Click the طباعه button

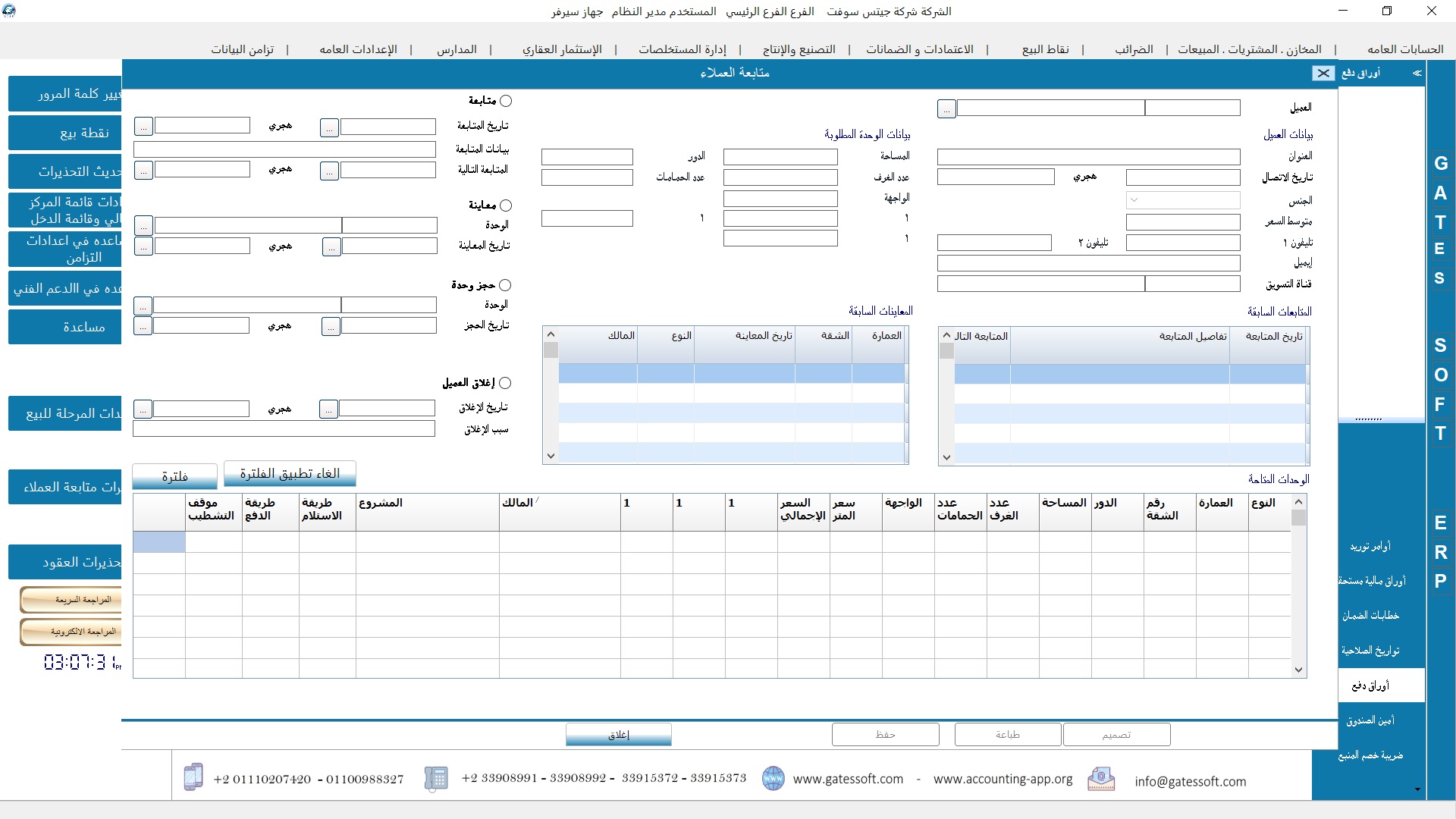1008,734
